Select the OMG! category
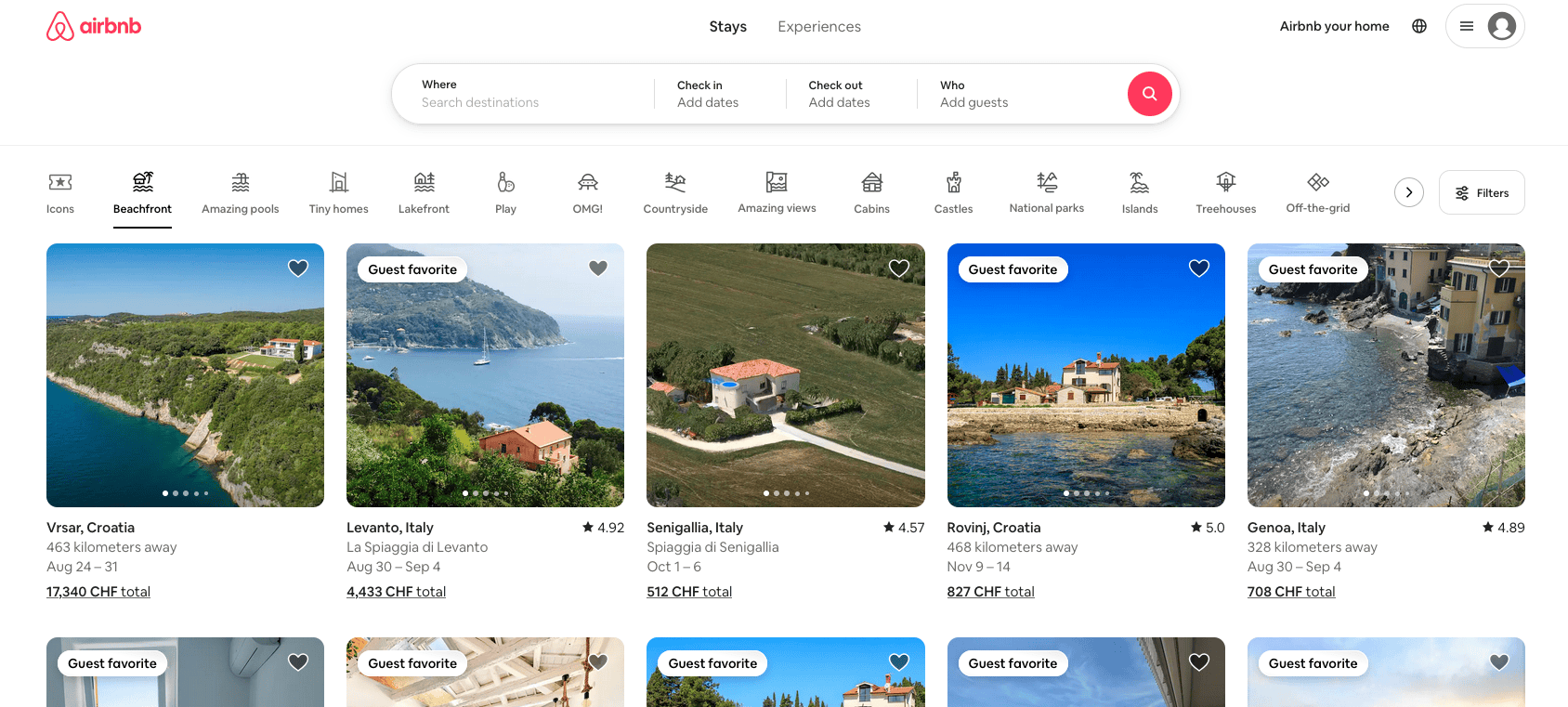 588,193
